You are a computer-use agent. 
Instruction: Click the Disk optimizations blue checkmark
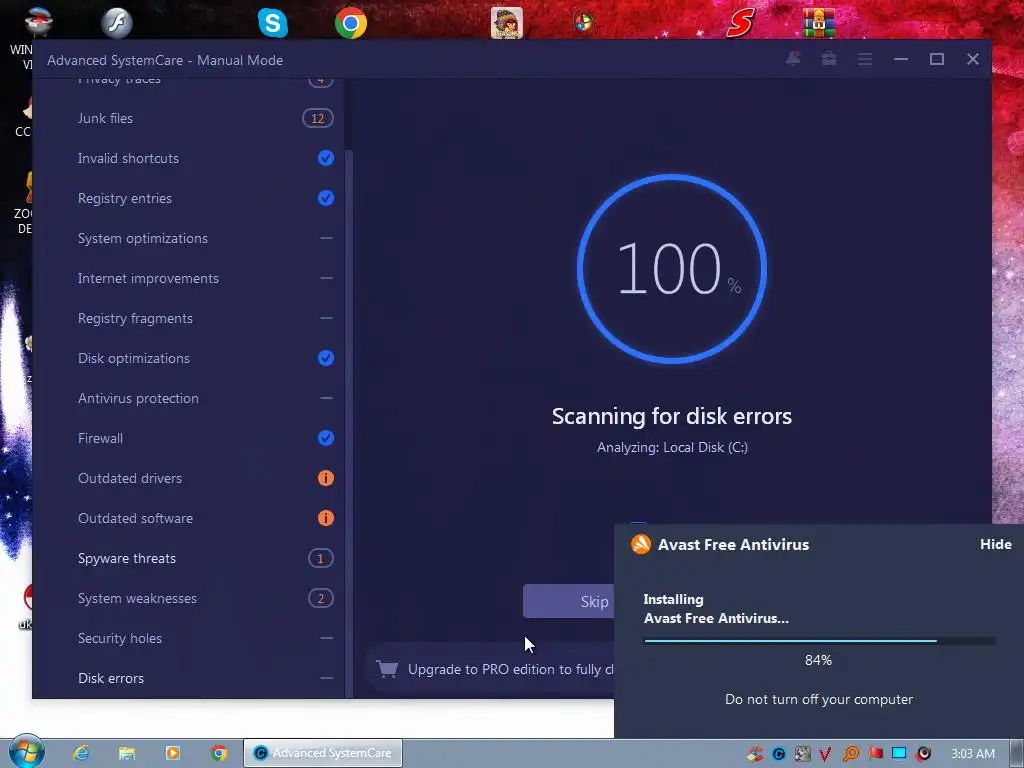pos(325,358)
